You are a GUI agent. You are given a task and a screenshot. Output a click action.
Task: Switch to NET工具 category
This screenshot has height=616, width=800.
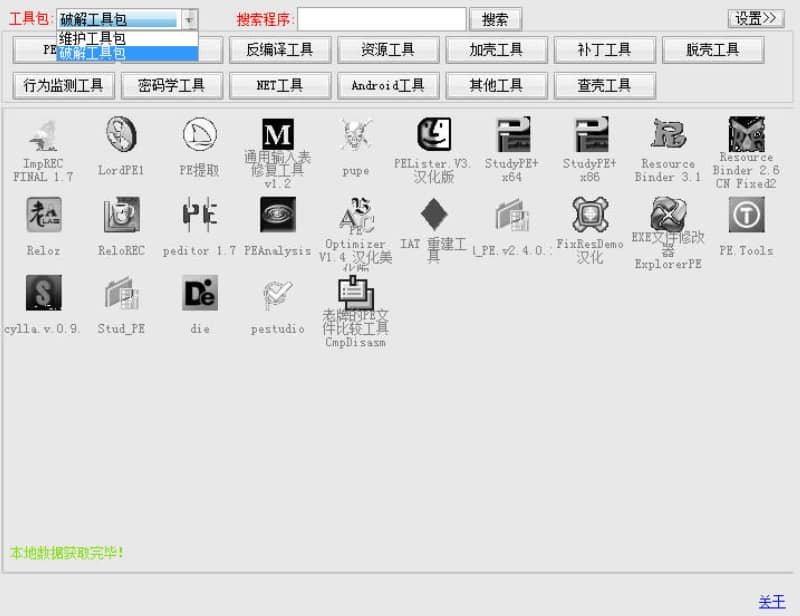(280, 86)
